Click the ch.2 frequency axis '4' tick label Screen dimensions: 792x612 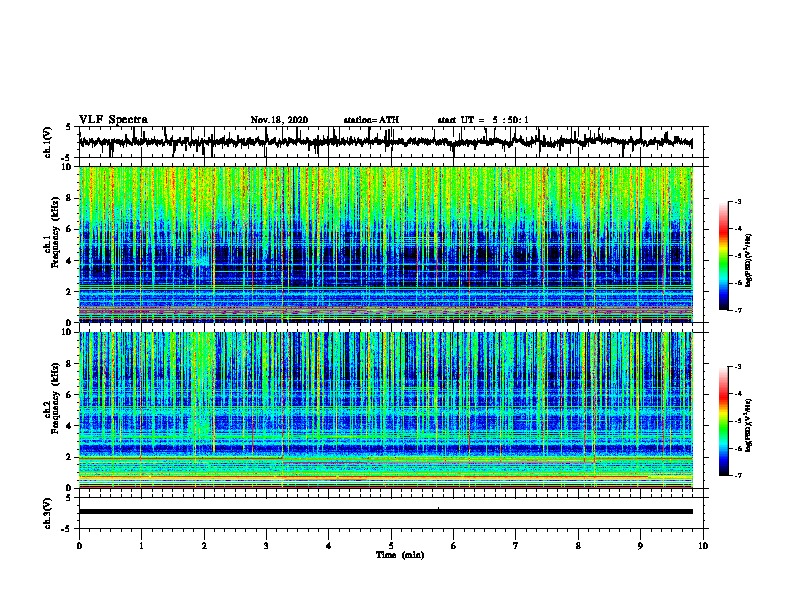(70, 426)
